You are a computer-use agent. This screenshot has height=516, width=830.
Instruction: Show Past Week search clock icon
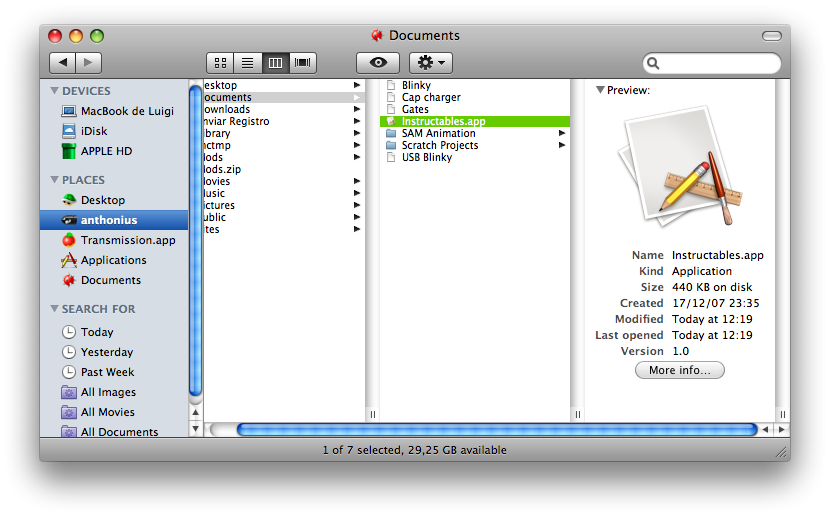pyautogui.click(x=69, y=372)
